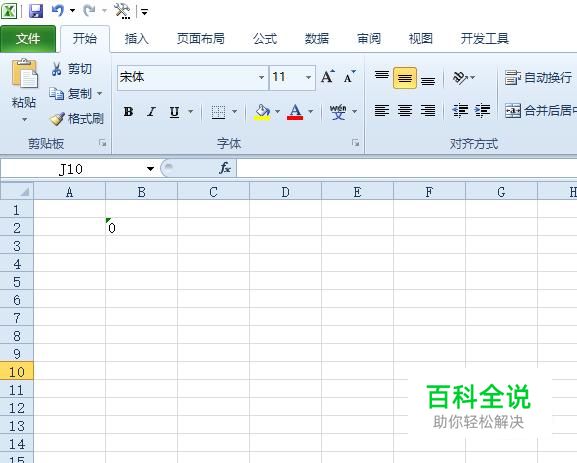Viewport: 577px width, 463px height.
Task: Click the Redo arrow icon
Action: point(89,10)
